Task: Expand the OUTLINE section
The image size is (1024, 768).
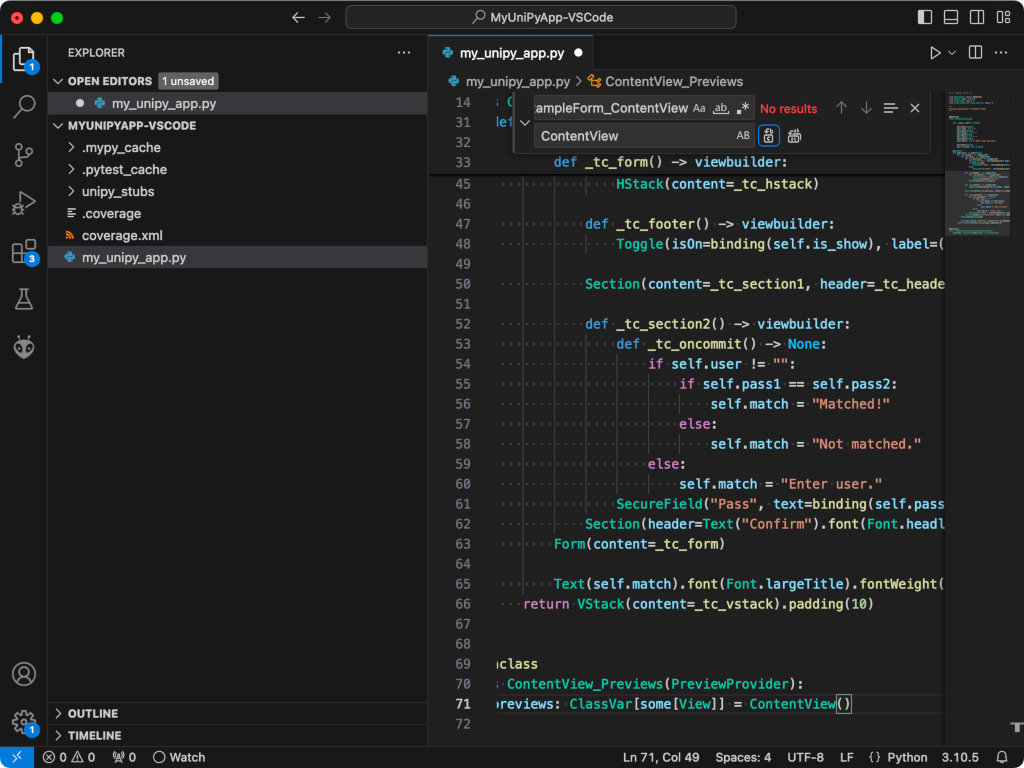Action: click(93, 714)
